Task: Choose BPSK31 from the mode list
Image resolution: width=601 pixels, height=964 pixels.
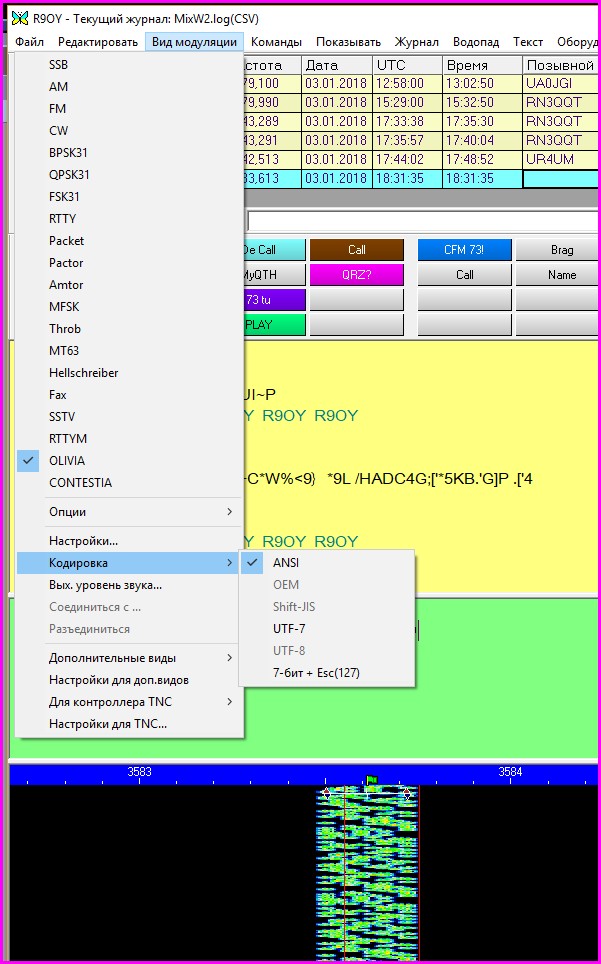Action: tap(69, 153)
